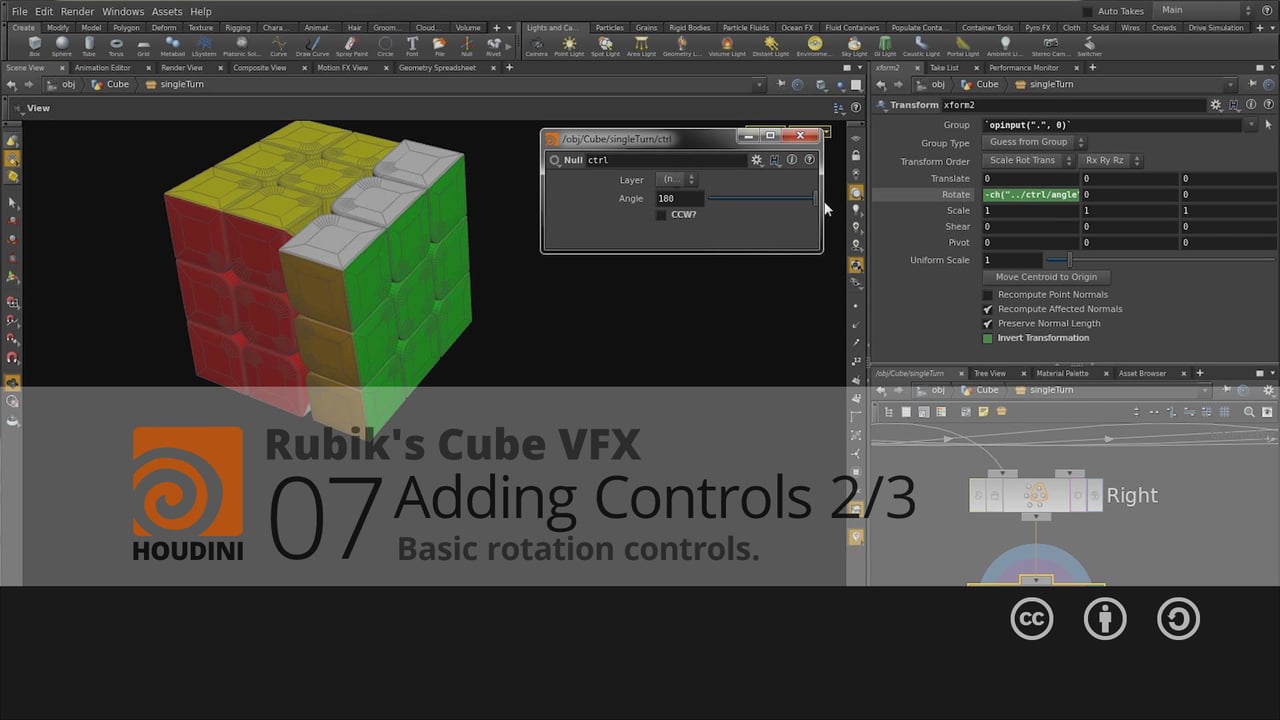Open the Windows menu
This screenshot has height=720, width=1280.
click(122, 11)
